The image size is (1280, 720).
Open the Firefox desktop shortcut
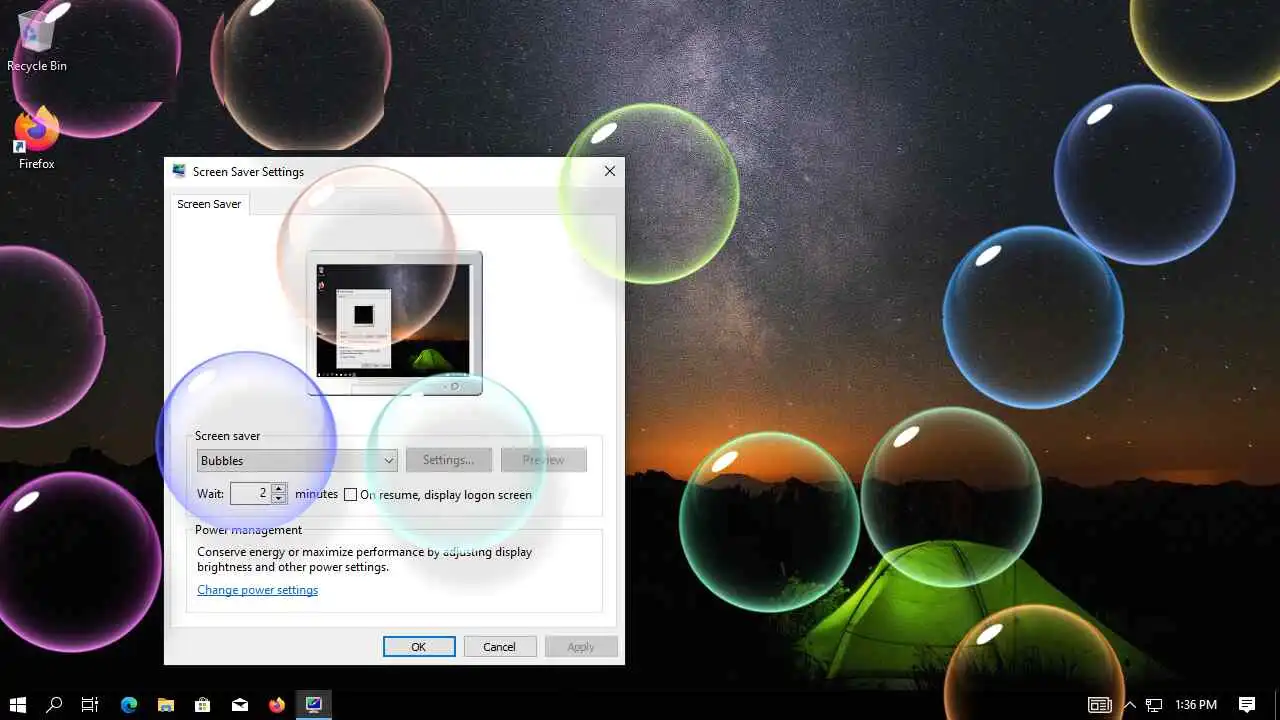[x=37, y=138]
